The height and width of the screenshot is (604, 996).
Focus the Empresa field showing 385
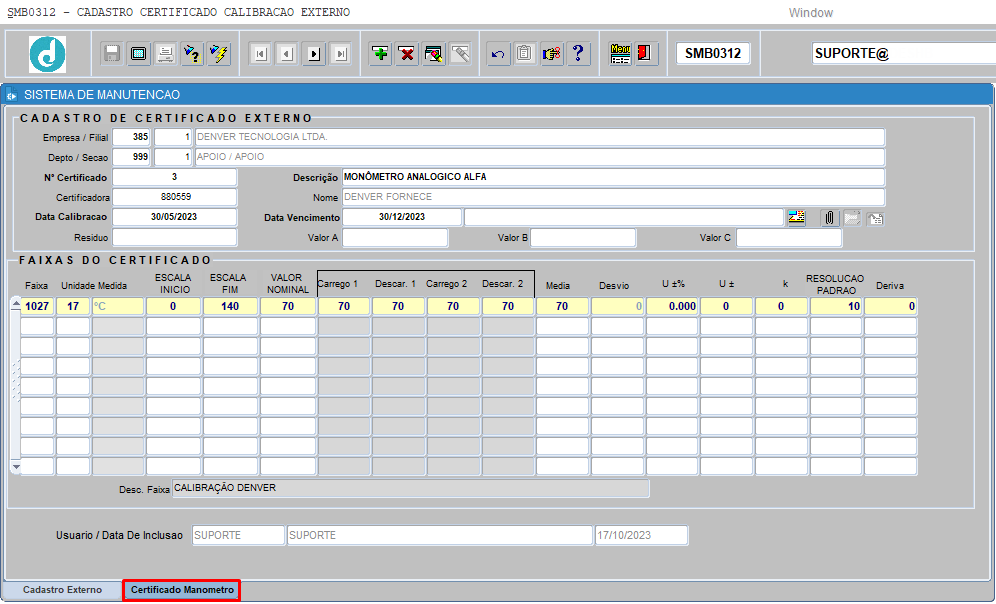[131, 137]
